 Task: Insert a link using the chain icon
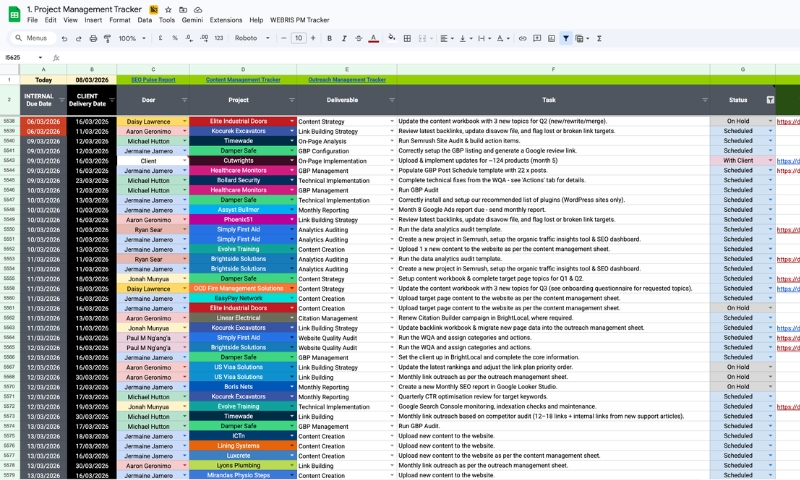pyautogui.click(x=522, y=38)
